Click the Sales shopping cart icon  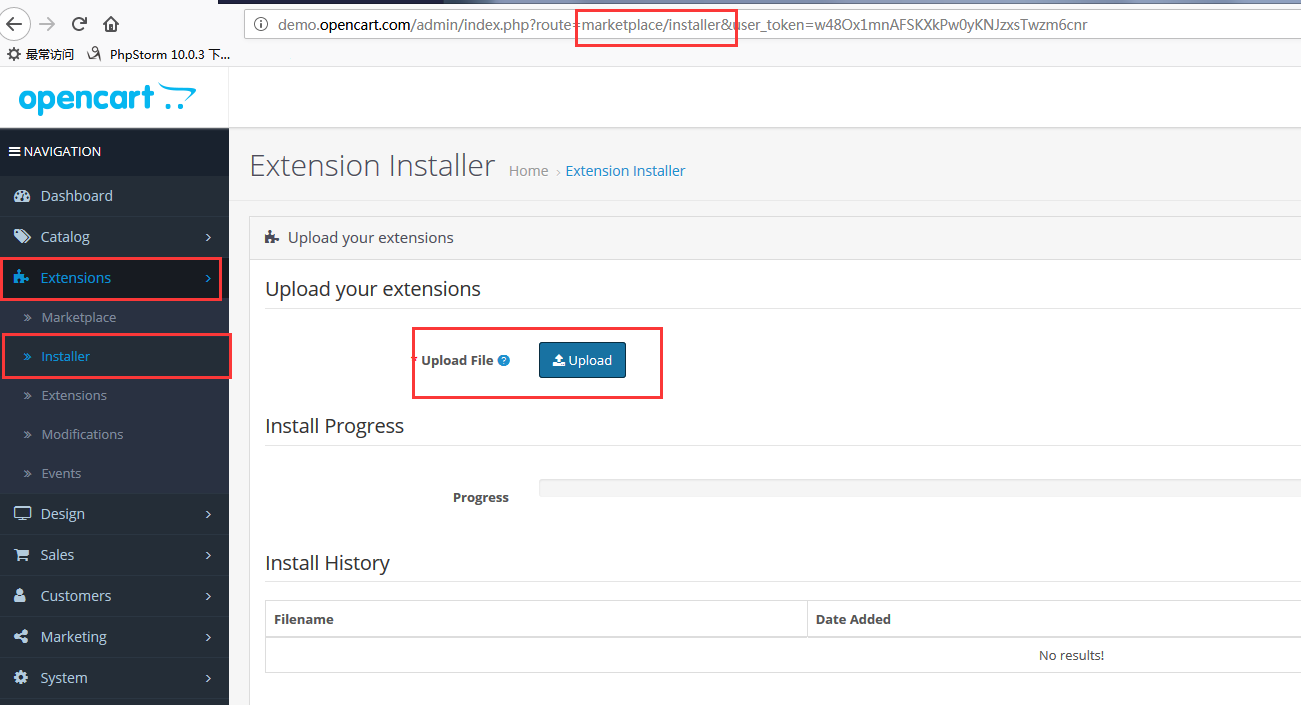21,554
